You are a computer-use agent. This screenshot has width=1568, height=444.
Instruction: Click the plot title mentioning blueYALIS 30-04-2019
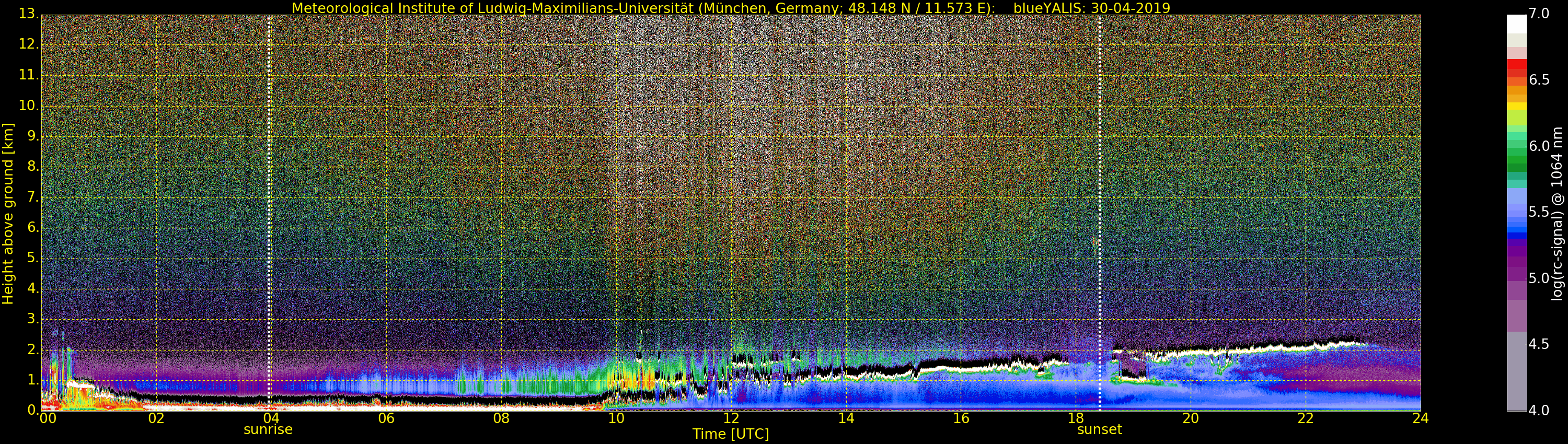[731, 8]
